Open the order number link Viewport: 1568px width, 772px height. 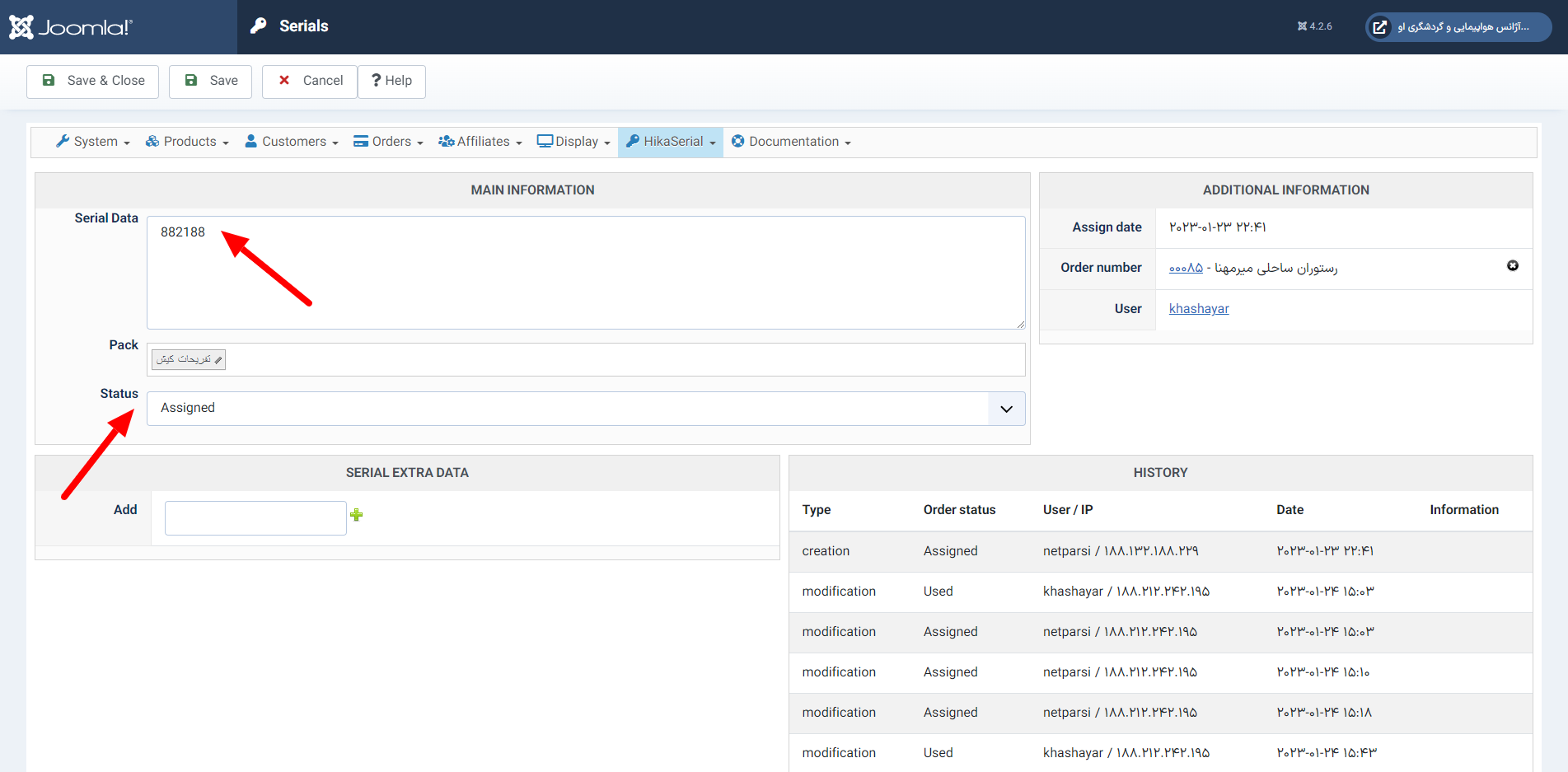(x=1186, y=268)
